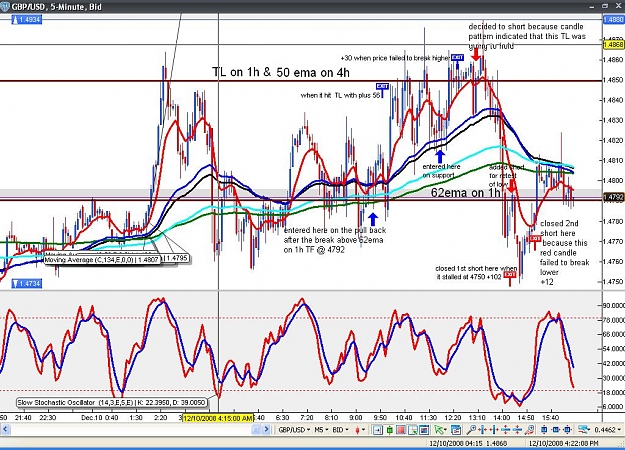Click the 'GBP/USD, 5-Minute, Bid' window title

coord(56,6)
